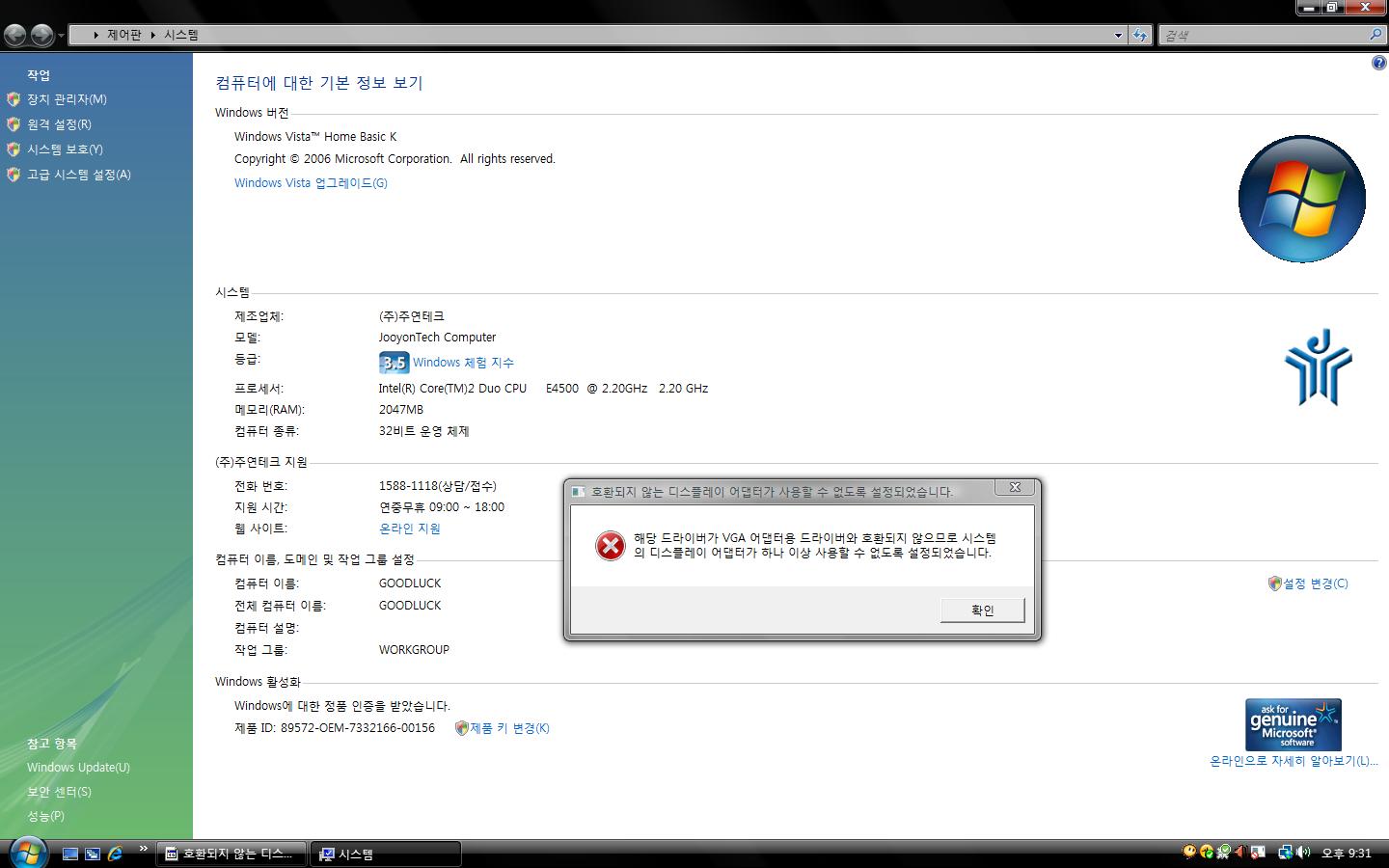1389x868 pixels.
Task: Click the green check certificate tray icon
Action: click(x=1224, y=852)
